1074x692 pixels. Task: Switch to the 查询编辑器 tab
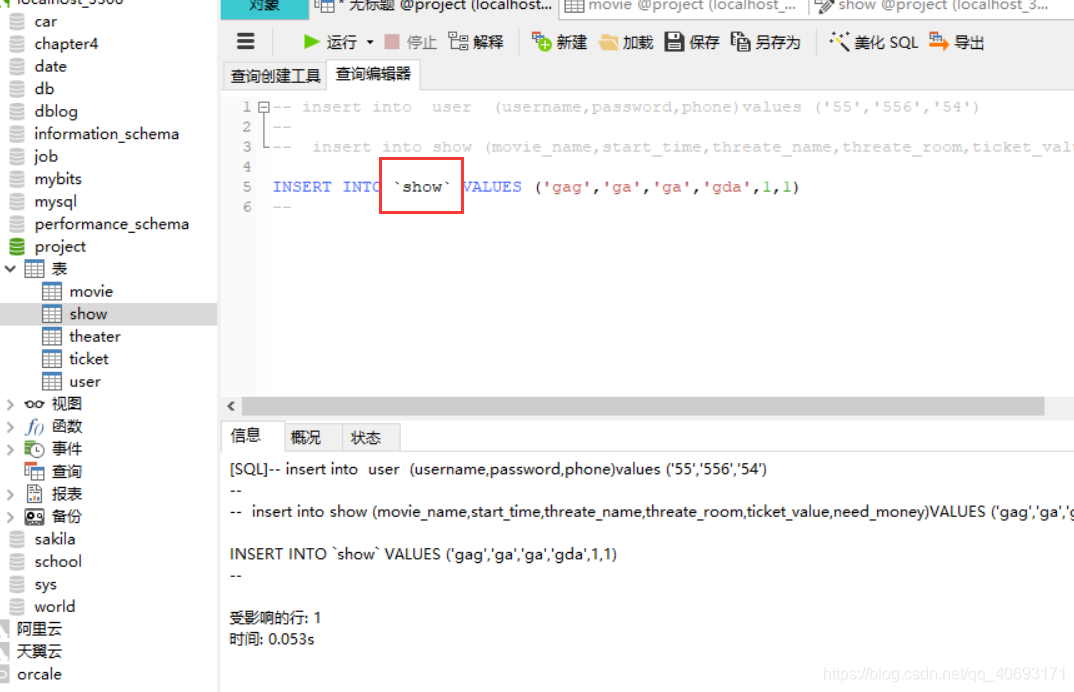373,74
